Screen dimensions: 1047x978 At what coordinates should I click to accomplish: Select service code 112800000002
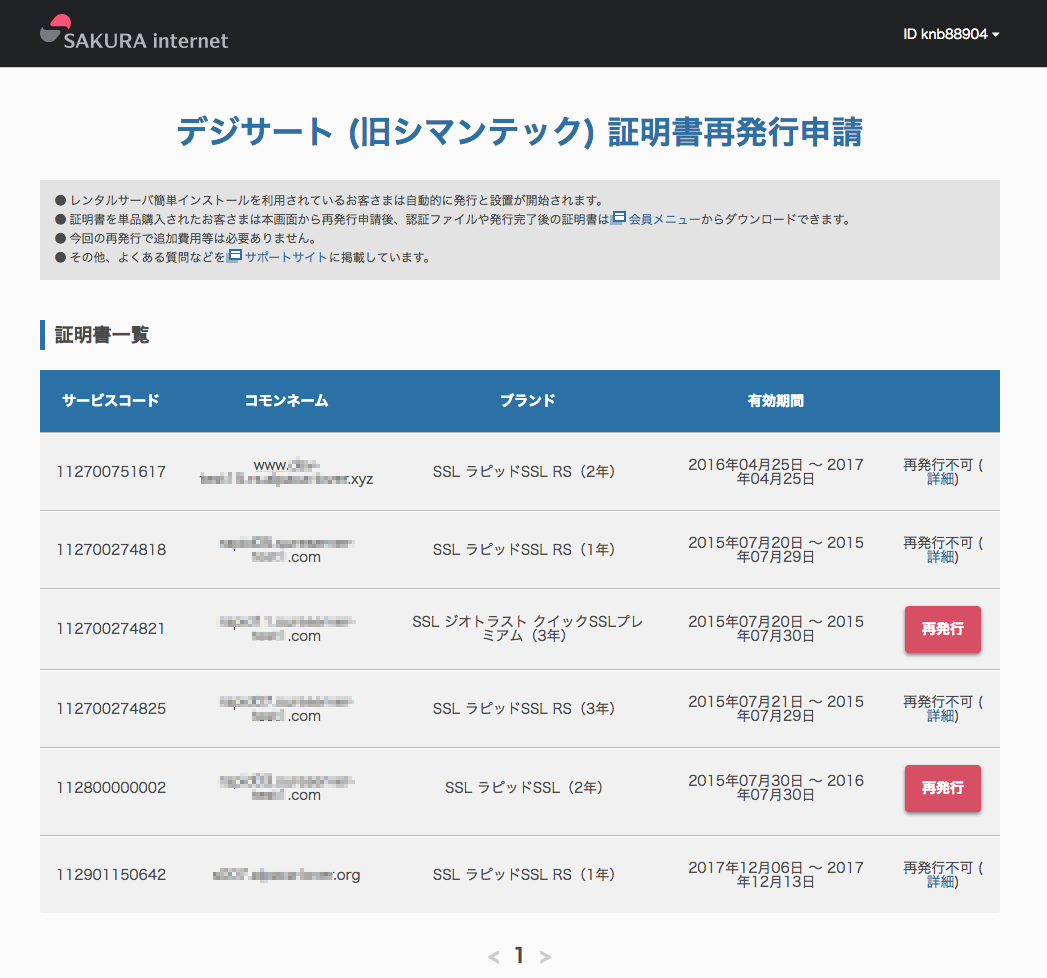tap(111, 787)
